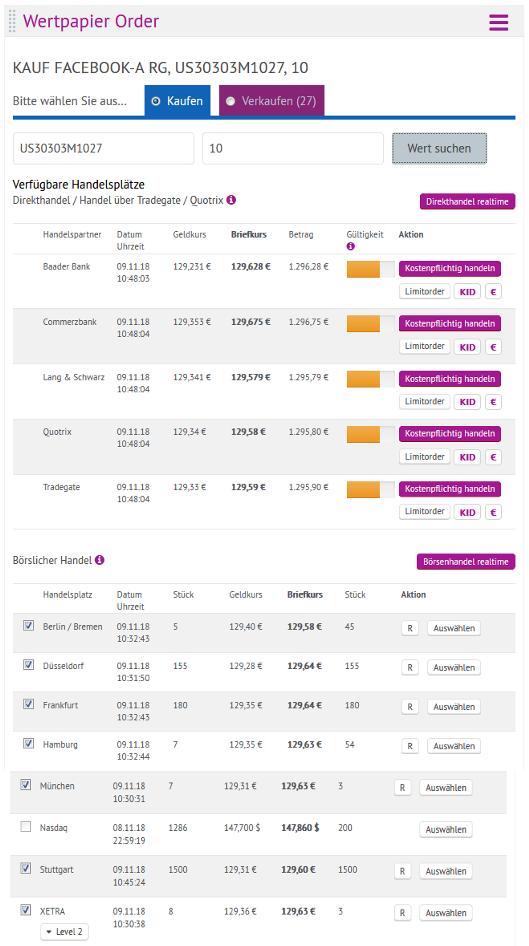Enable the Nasdaq checkbox
Viewport: 529px width, 946px height.
click(25, 827)
